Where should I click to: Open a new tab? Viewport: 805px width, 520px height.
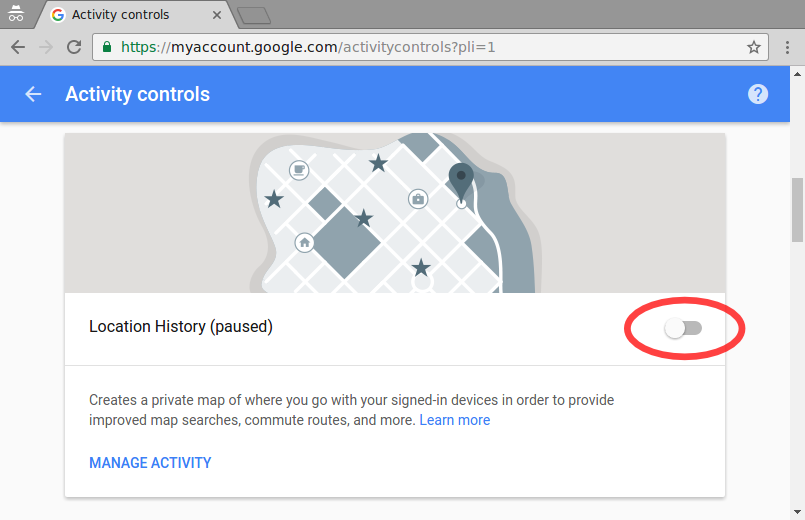[x=254, y=15]
